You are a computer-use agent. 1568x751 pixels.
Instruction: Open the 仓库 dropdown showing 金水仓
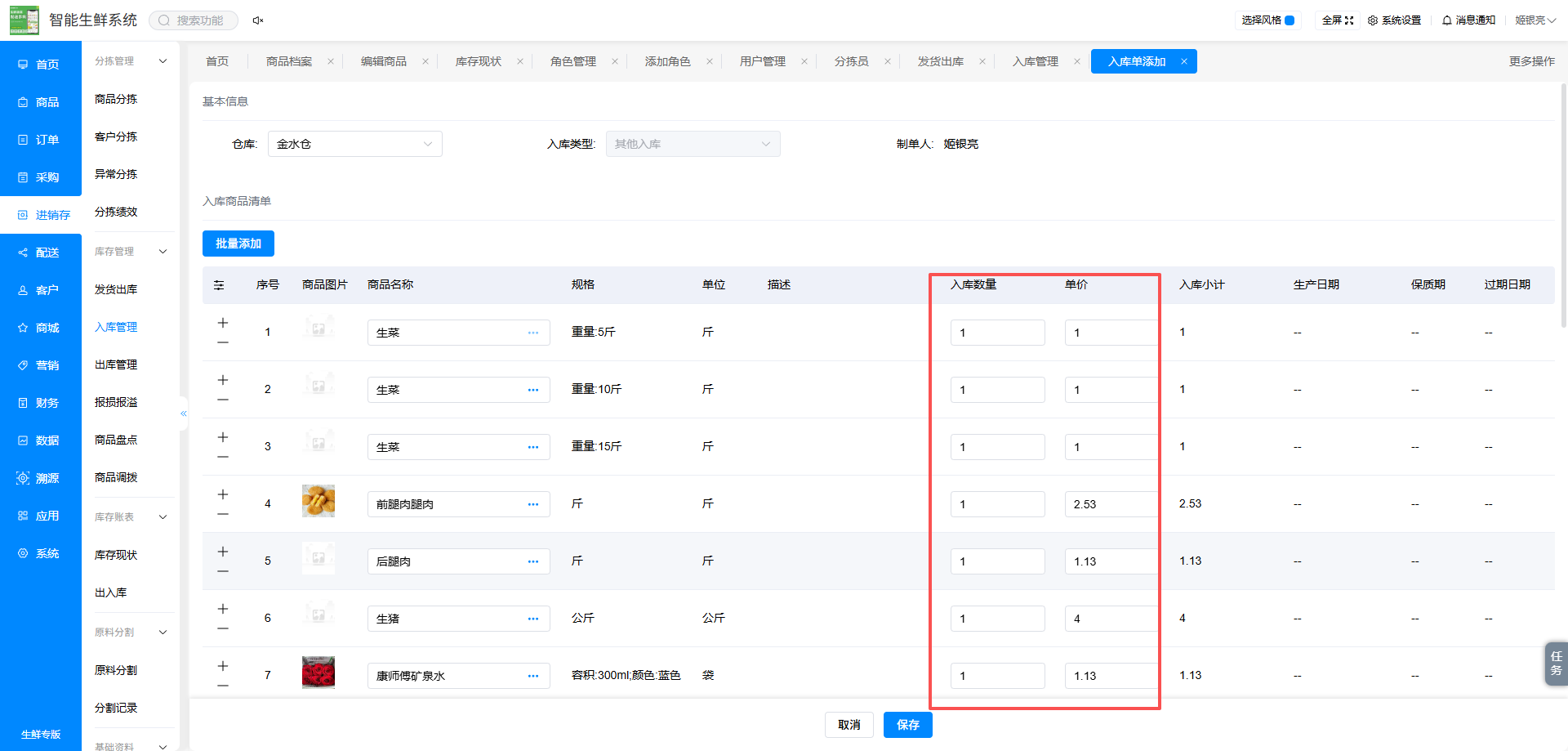355,144
